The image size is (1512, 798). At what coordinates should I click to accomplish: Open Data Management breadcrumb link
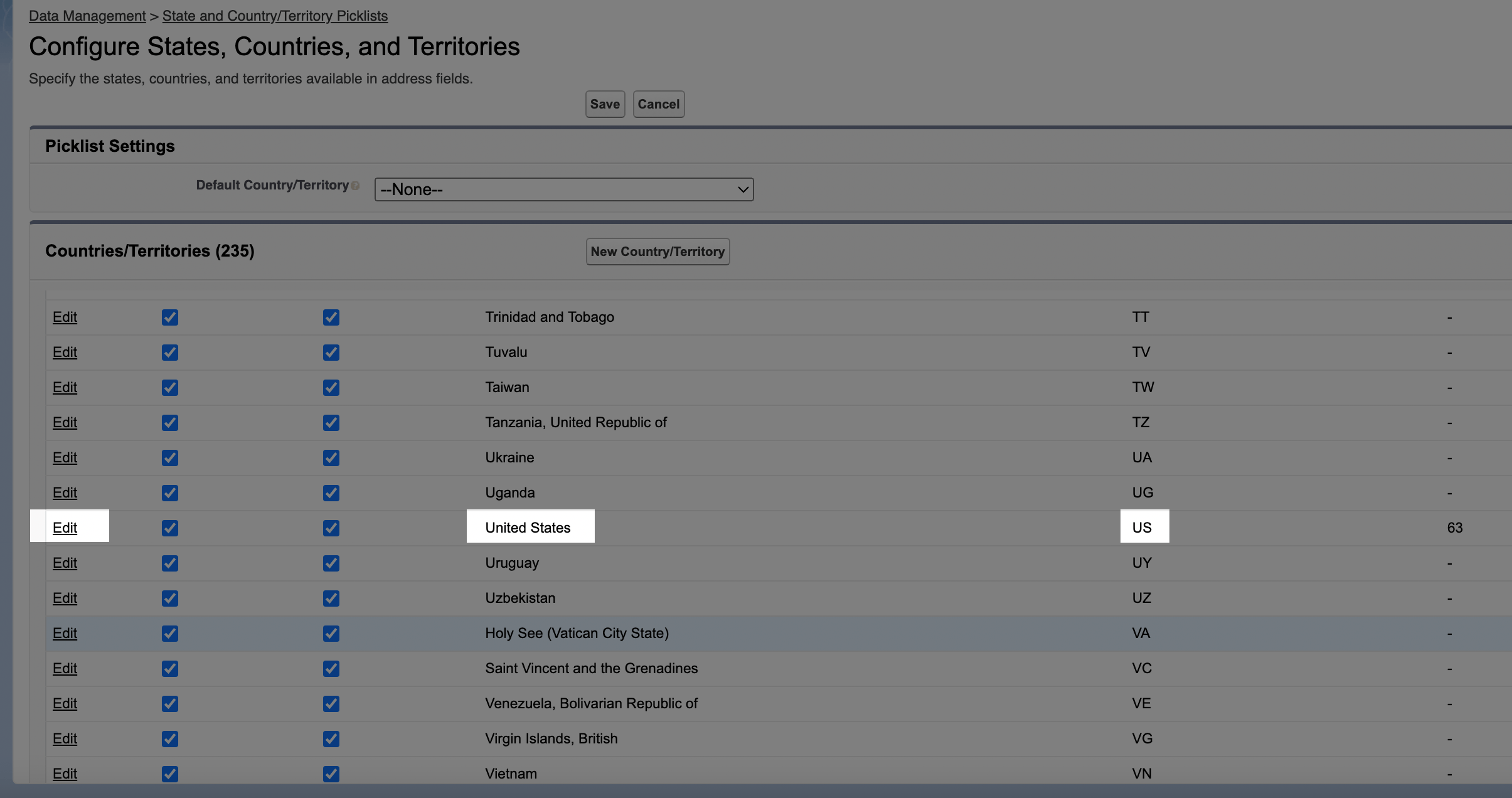[x=87, y=16]
